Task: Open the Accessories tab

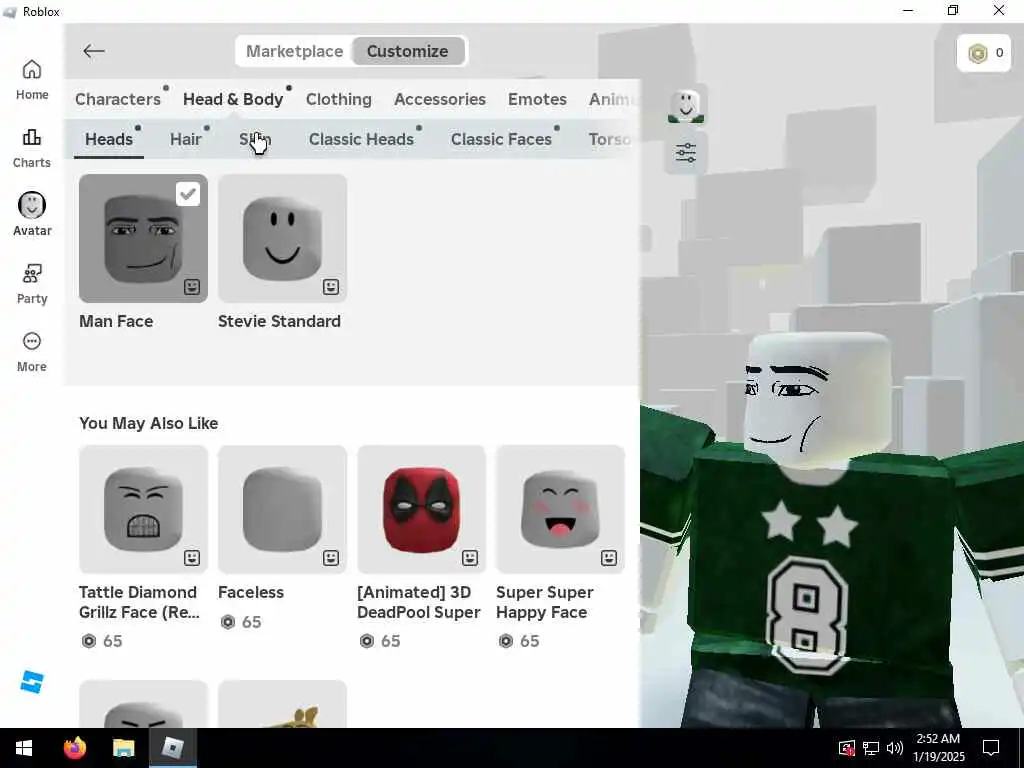Action: coord(440,99)
